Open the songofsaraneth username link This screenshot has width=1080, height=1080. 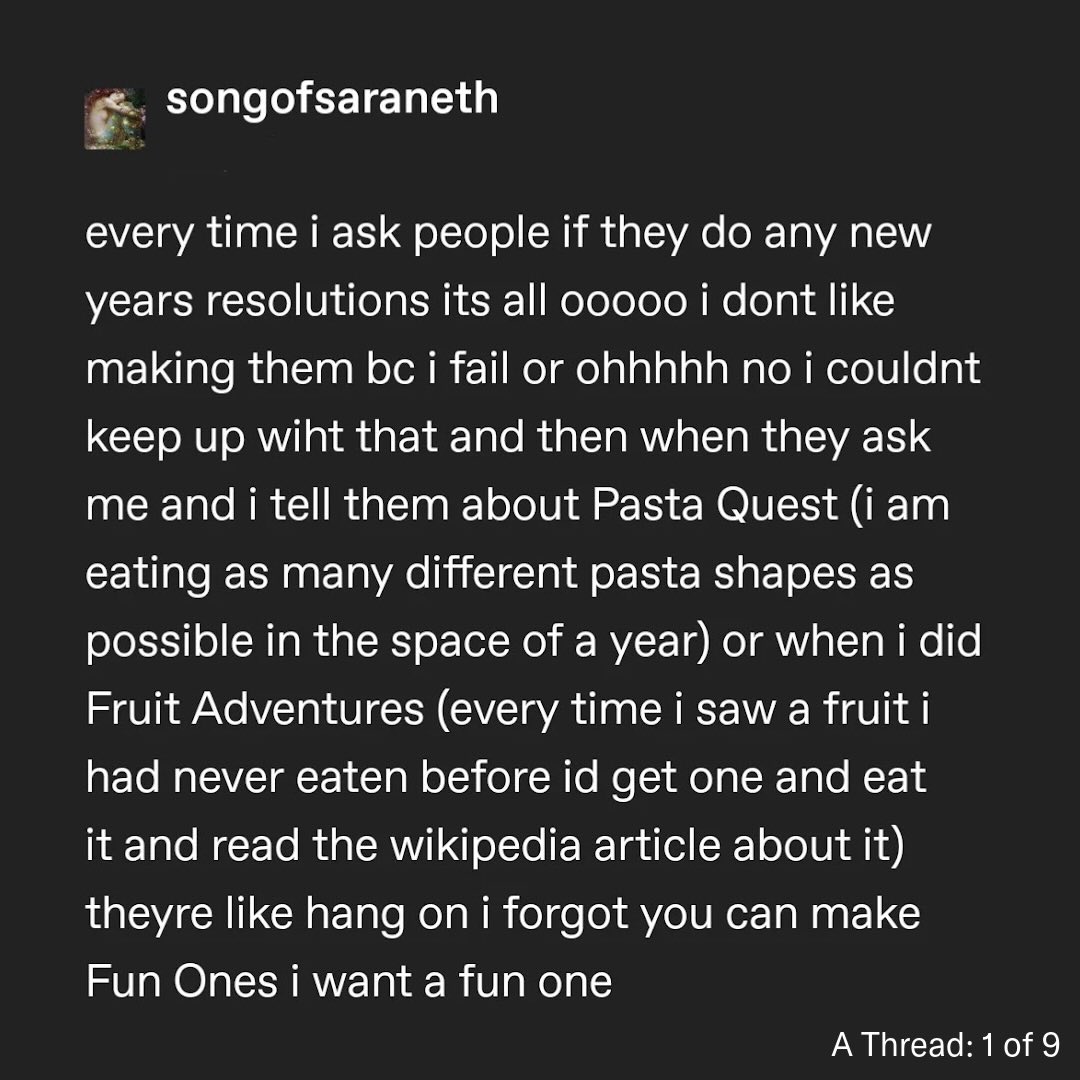point(331,100)
